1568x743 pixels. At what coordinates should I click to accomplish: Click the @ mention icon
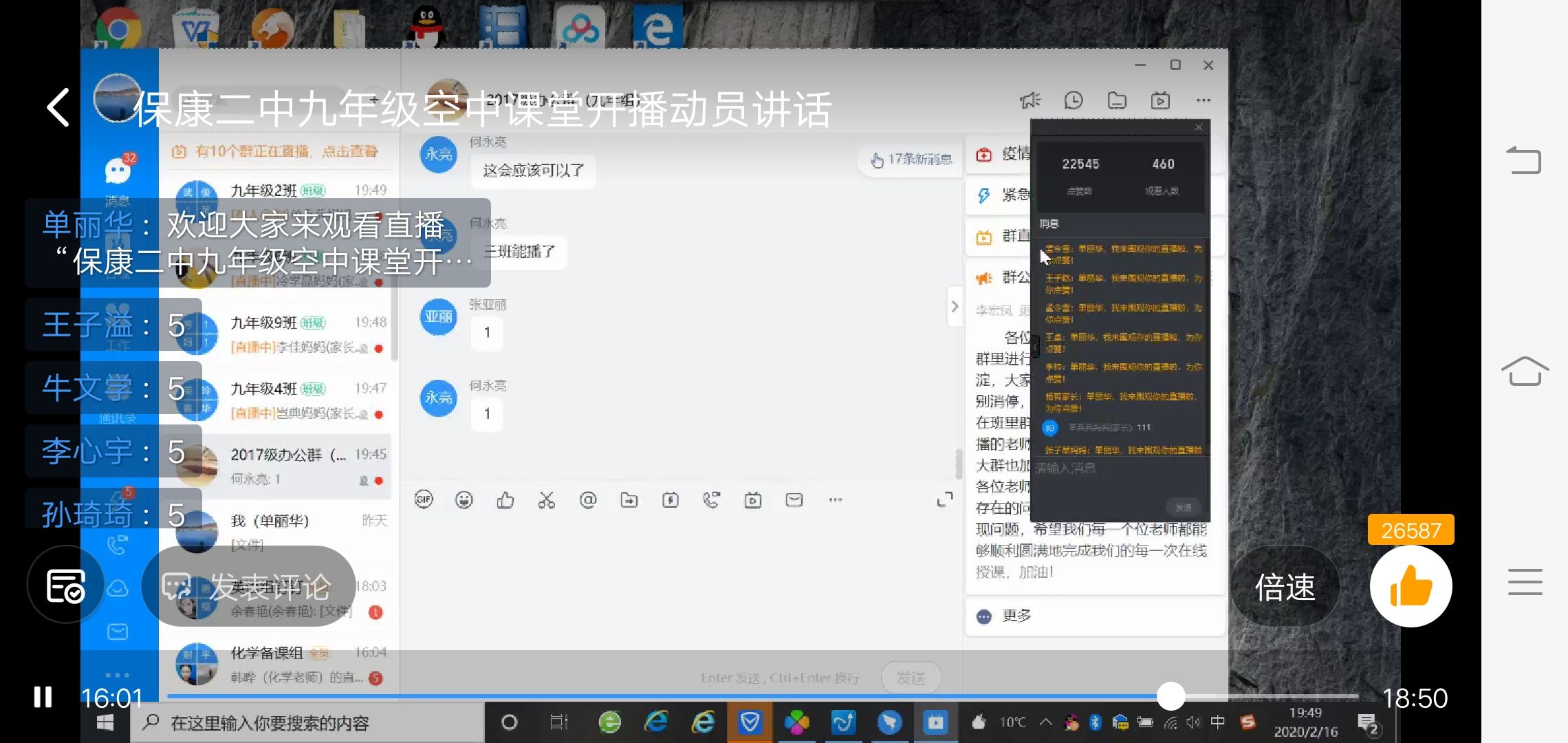[x=588, y=500]
